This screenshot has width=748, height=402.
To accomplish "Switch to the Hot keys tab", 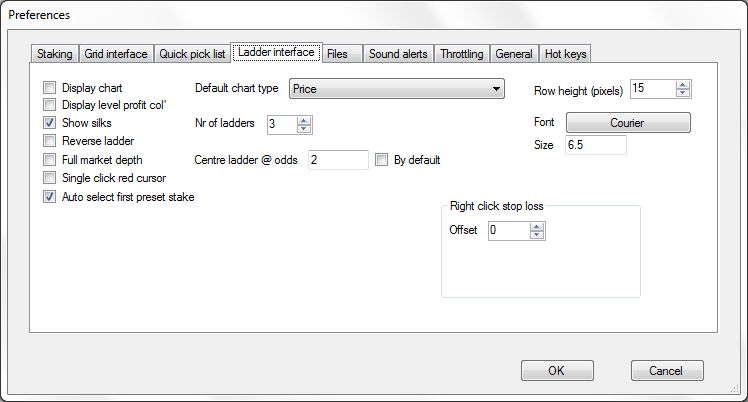I will (565, 54).
